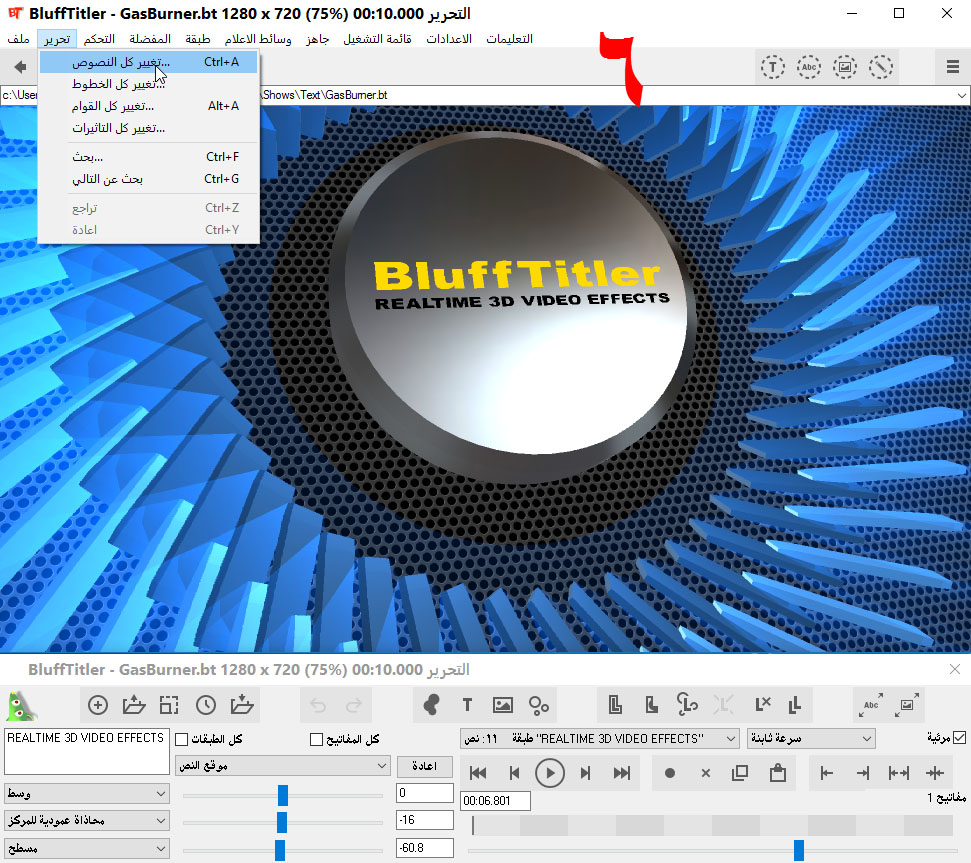Image resolution: width=971 pixels, height=863 pixels.
Task: Click the paste key clipboard icon
Action: pyautogui.click(x=778, y=773)
